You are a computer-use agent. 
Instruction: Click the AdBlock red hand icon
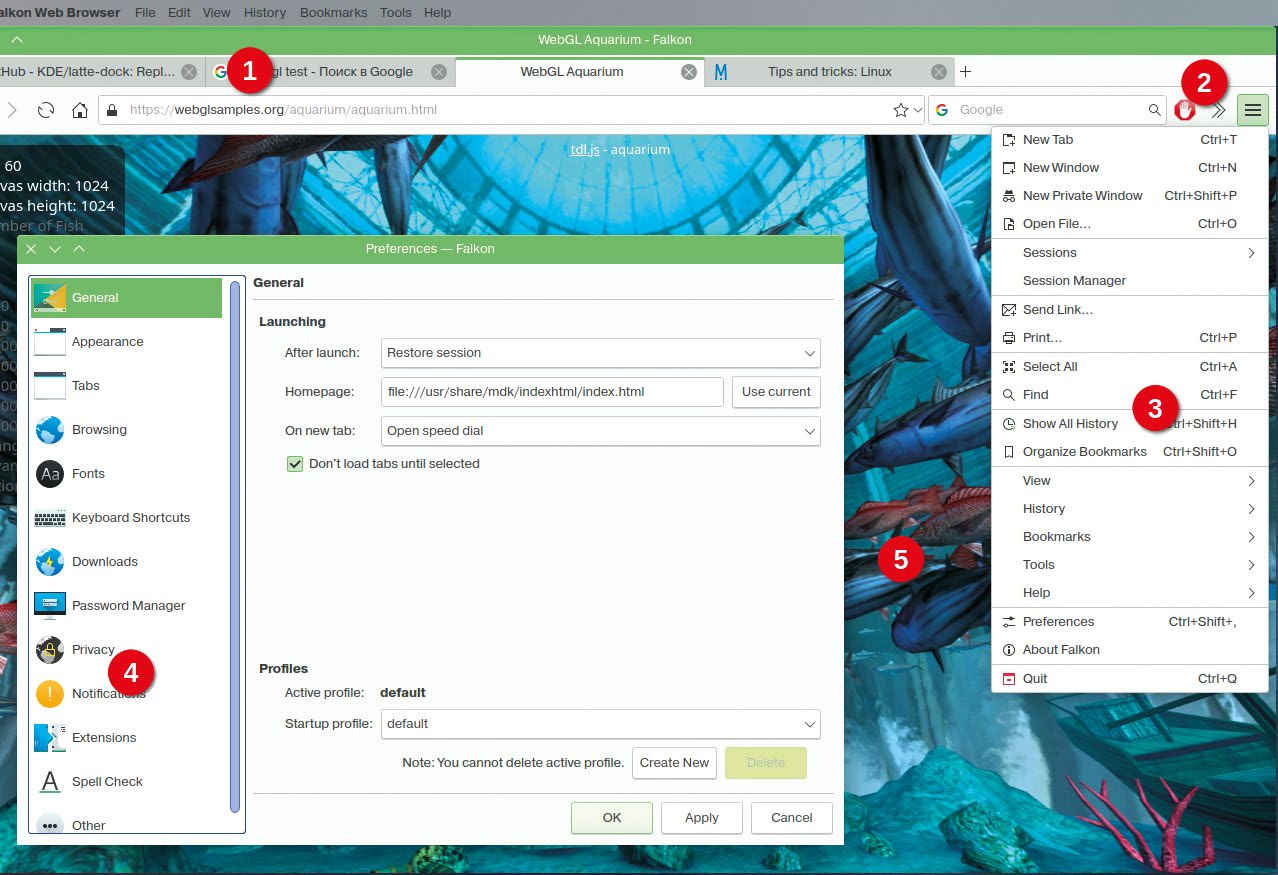[1185, 110]
